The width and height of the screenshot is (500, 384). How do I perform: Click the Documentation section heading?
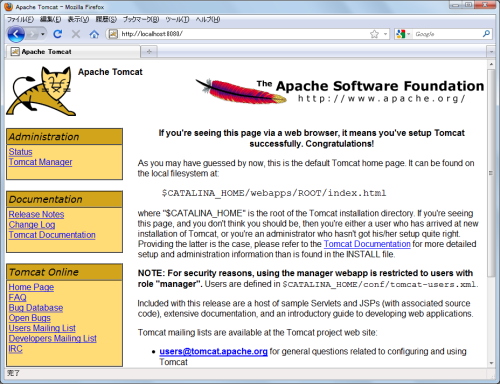[65, 199]
